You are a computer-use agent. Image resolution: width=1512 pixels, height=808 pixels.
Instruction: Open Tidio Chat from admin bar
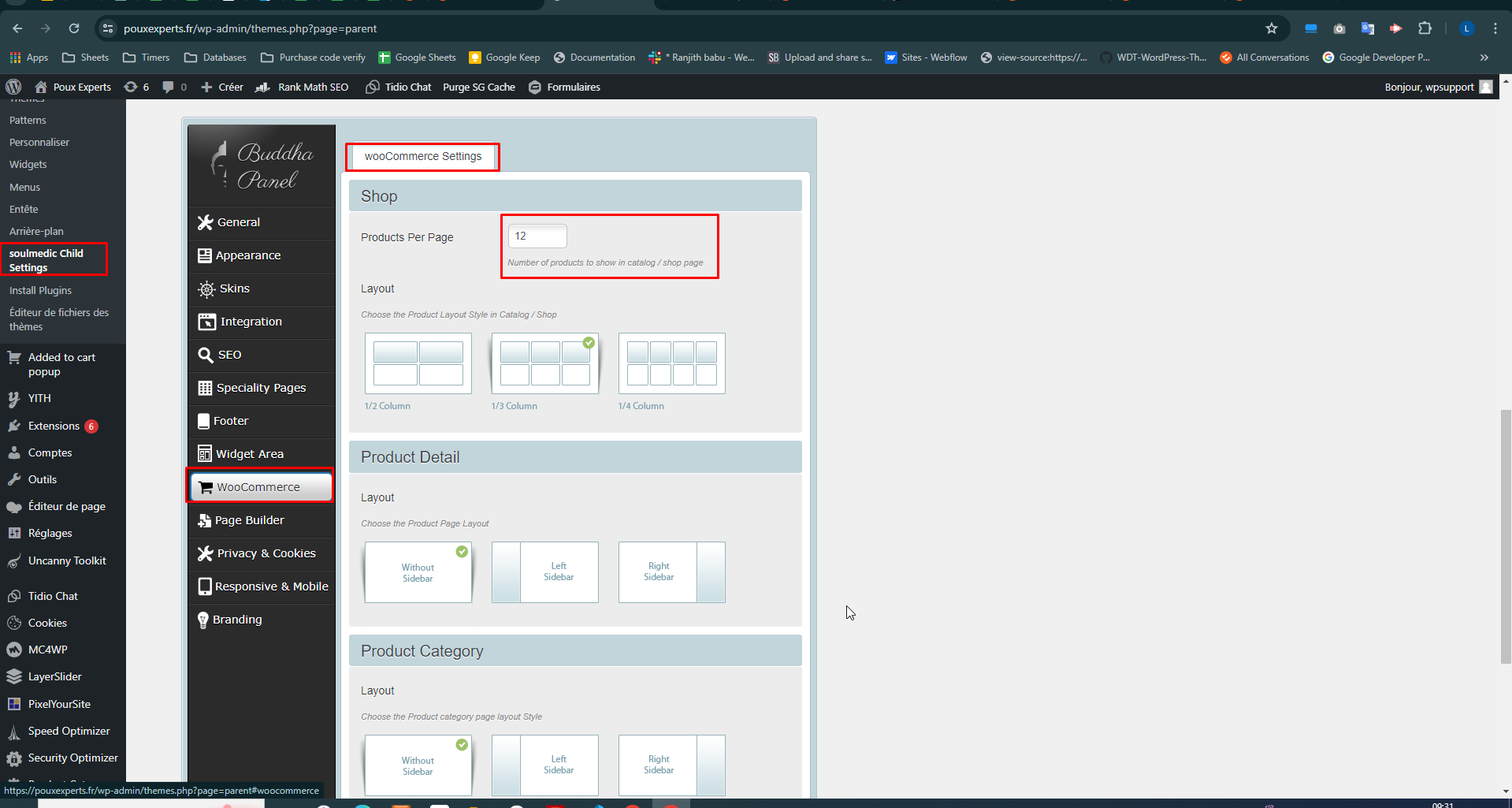pos(399,87)
